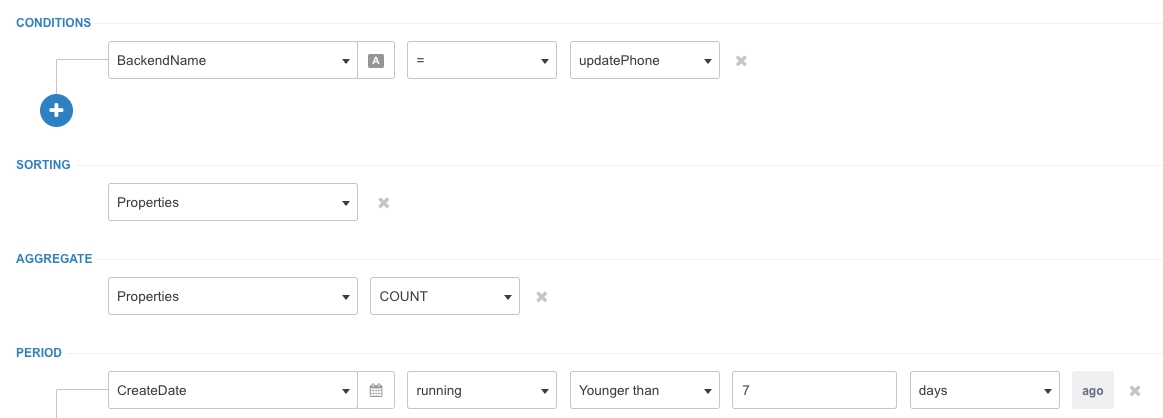The height and width of the screenshot is (418, 1163).
Task: Change the COUNT aggregate function dropdown
Action: point(444,296)
